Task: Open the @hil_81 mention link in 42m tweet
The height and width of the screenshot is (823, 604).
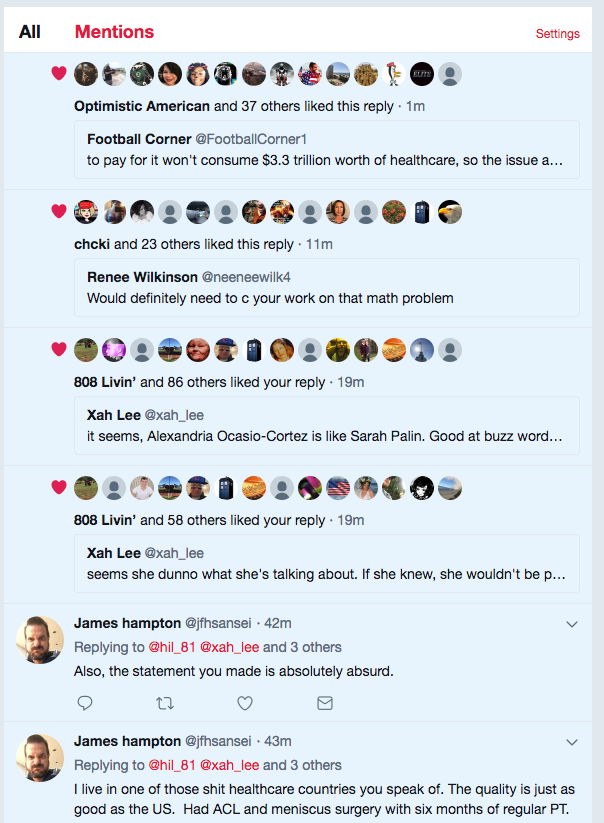Action: coord(172,647)
